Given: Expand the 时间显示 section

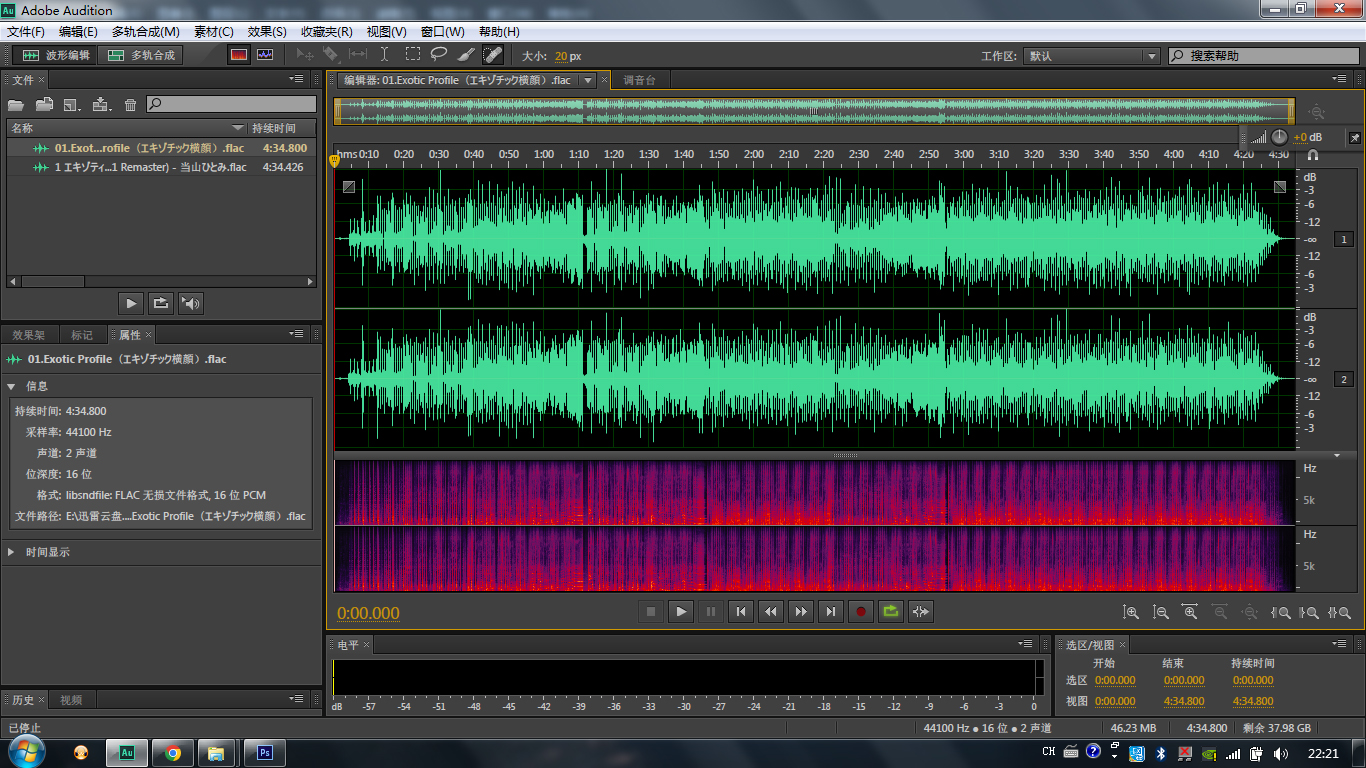Looking at the screenshot, I should (12, 552).
